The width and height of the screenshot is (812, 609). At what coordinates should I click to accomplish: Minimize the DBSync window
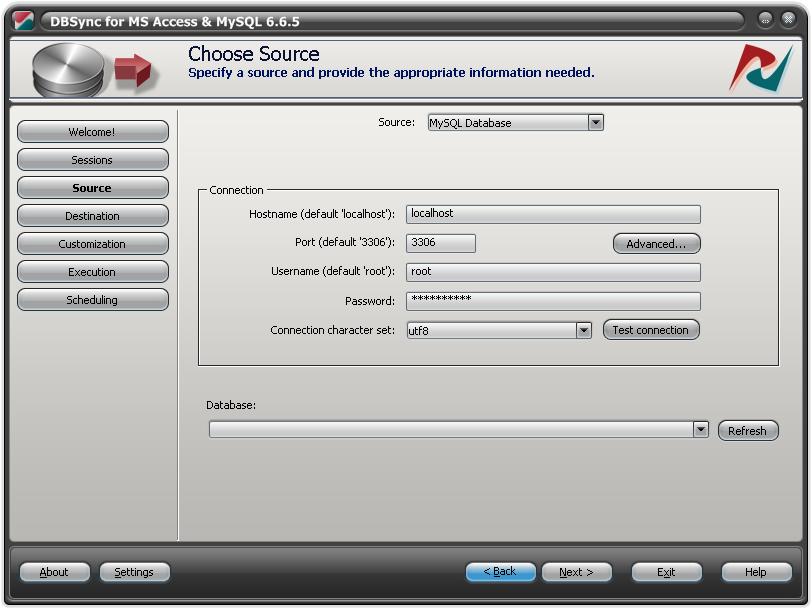tap(765, 20)
